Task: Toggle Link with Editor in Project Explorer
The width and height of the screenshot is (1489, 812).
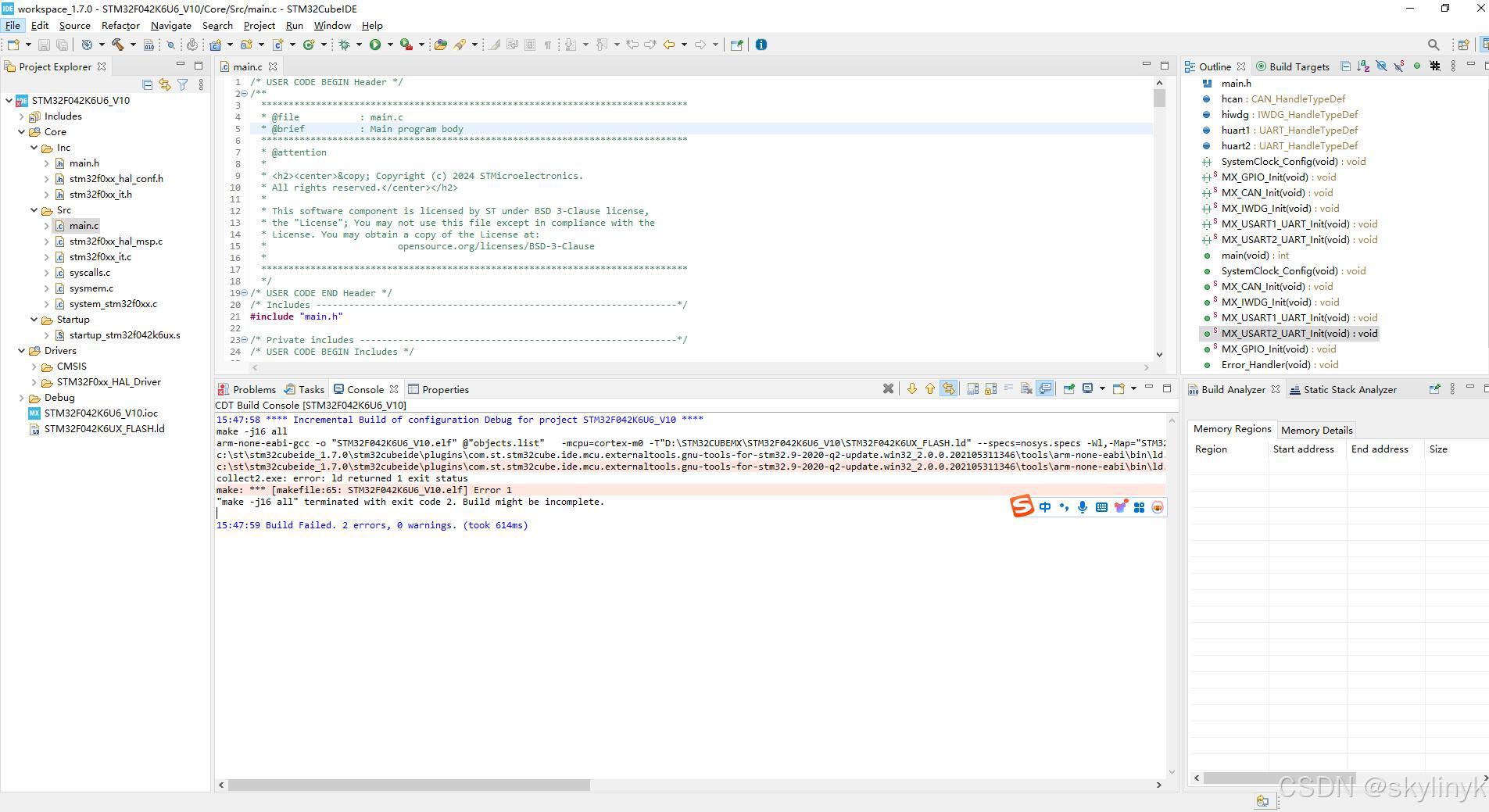Action: point(164,84)
